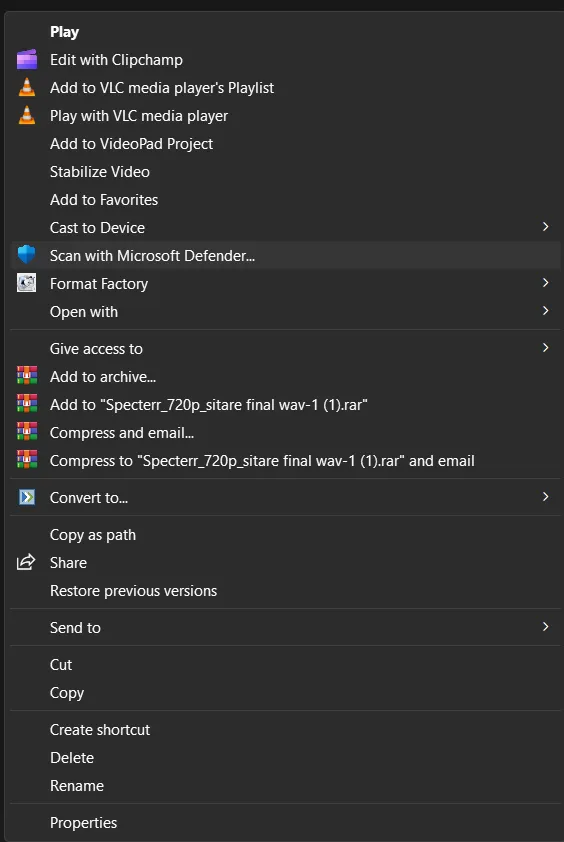
Task: Expand the Convert to... submenu arrow
Action: (545, 497)
